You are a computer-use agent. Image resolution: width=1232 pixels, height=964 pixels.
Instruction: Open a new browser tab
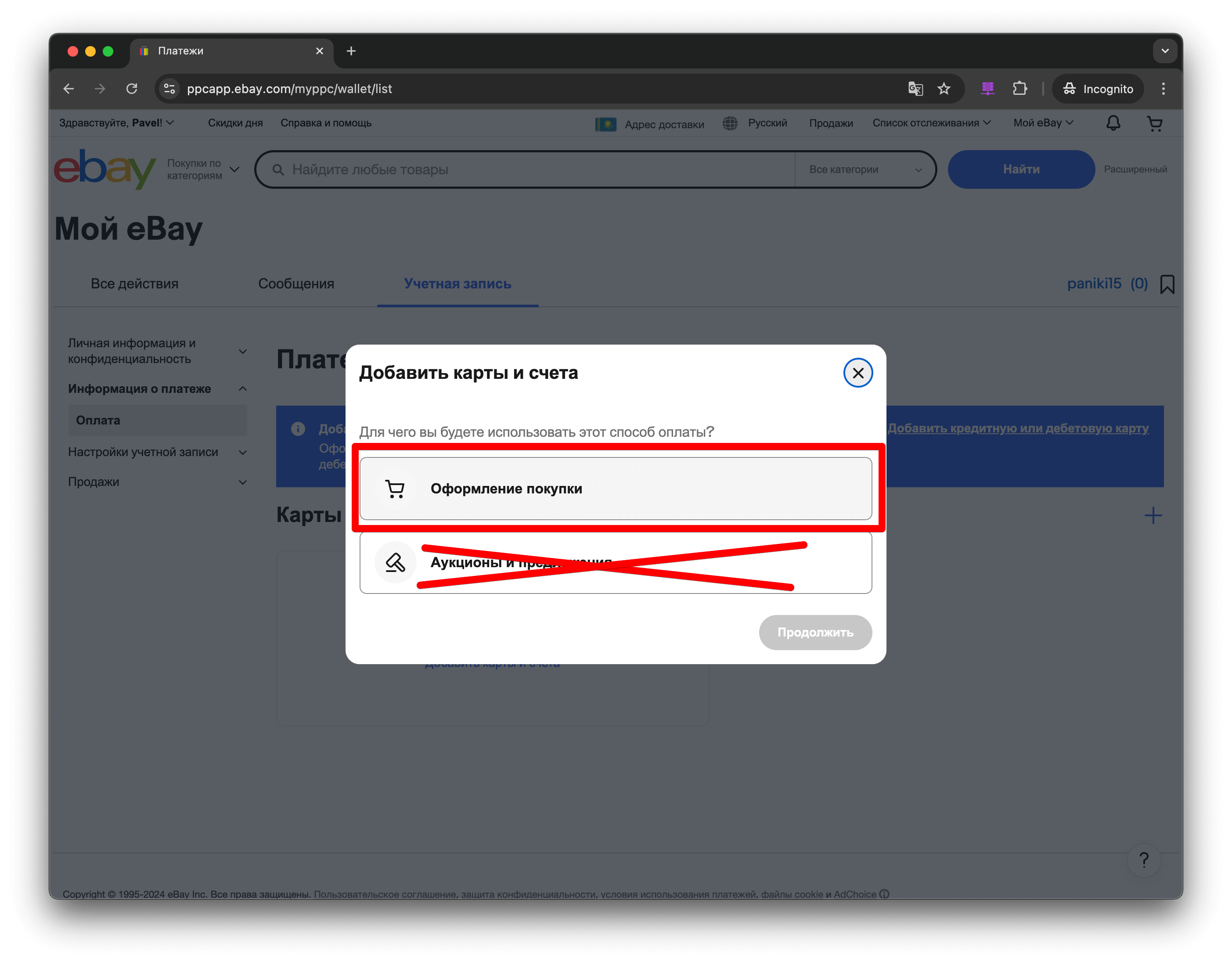351,51
